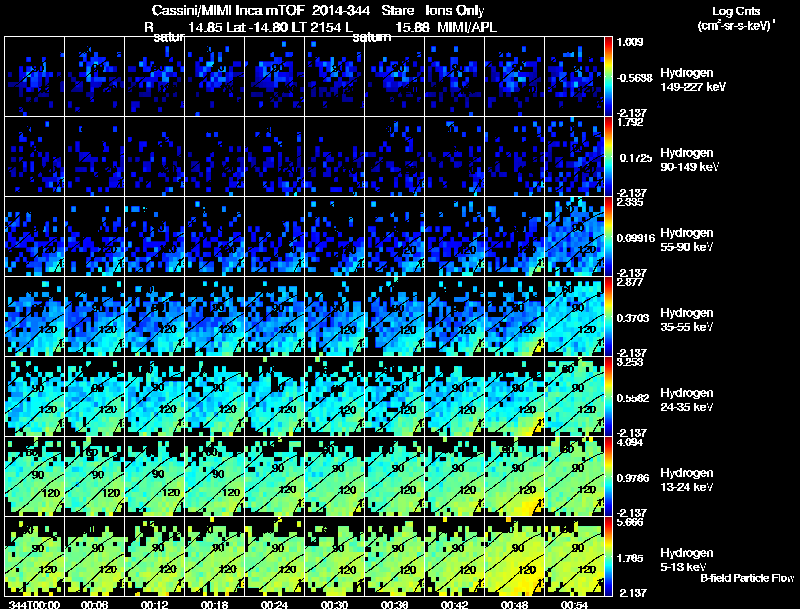Open the Hydrogen 149-227 keV panel at 00:24
Image resolution: width=800 pixels, height=609 pixels.
274,77
